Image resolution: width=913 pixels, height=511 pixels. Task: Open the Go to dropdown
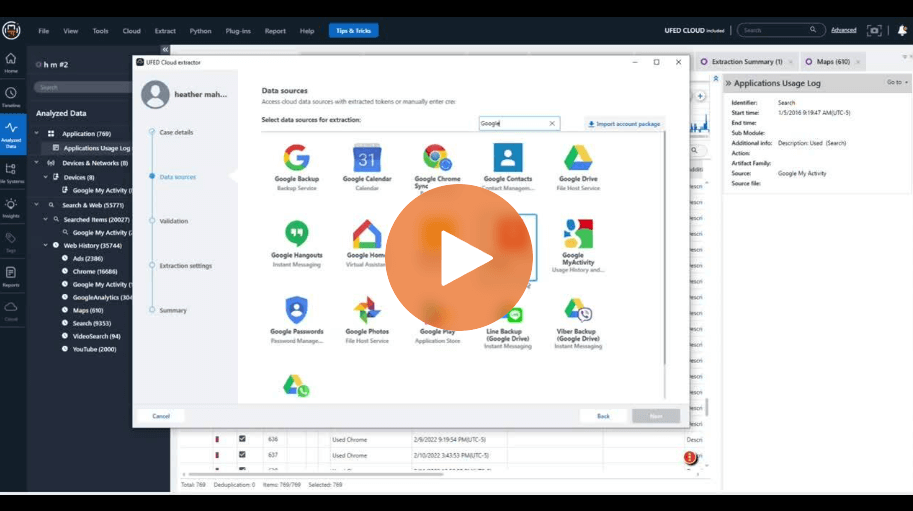tap(897, 83)
